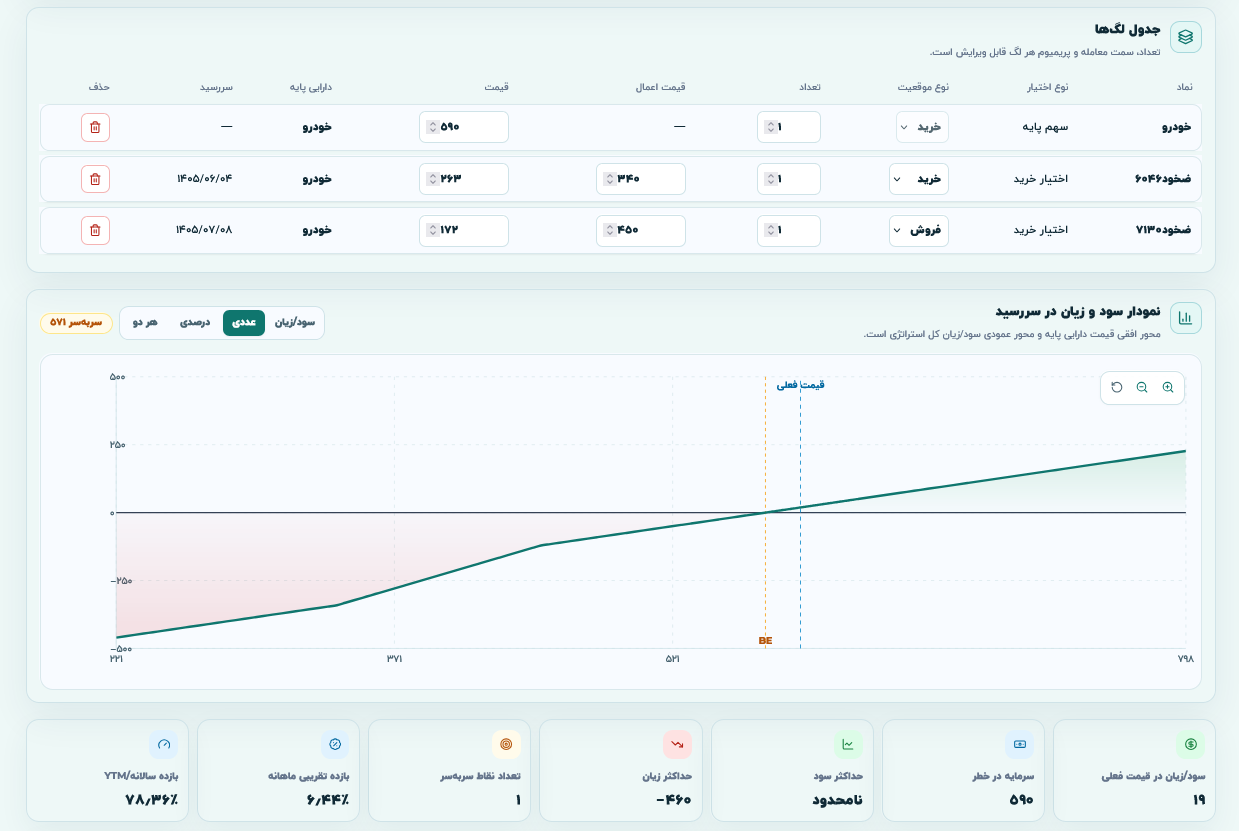The height and width of the screenshot is (831, 1240).
Task: Click the expiry date ۱۴۰۵/۰۶/۰۴
Action: [x=205, y=179]
